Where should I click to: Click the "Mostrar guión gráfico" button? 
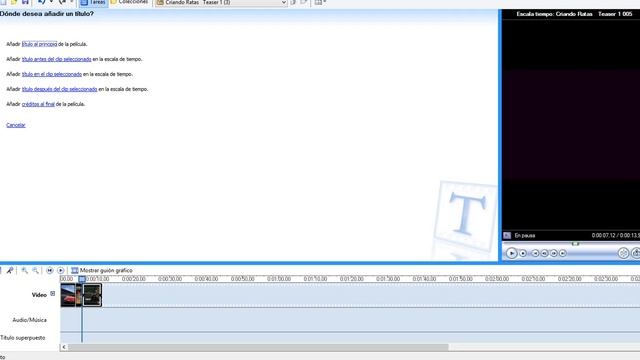102,270
